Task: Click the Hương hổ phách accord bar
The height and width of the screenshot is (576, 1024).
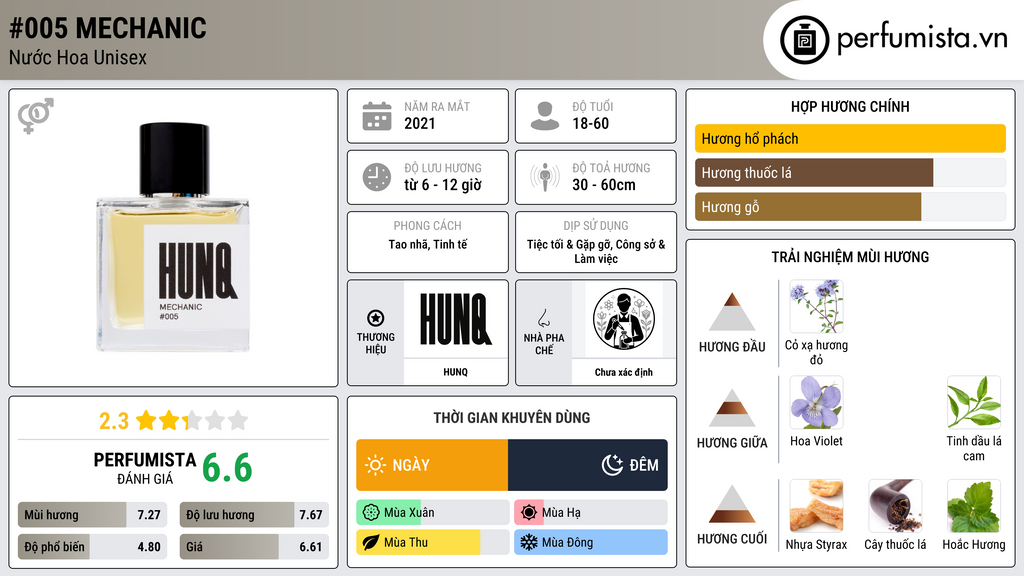Action: coord(850,138)
